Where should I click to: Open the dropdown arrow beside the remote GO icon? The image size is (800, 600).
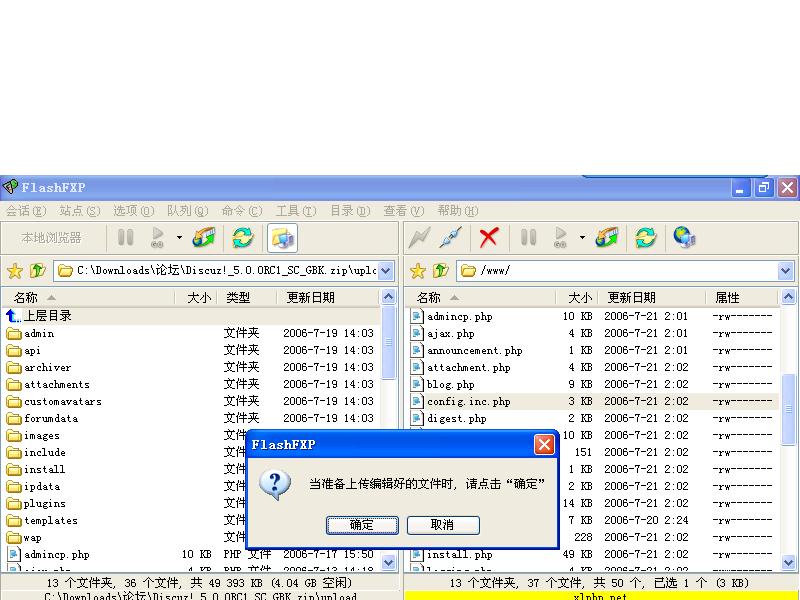click(x=582, y=238)
